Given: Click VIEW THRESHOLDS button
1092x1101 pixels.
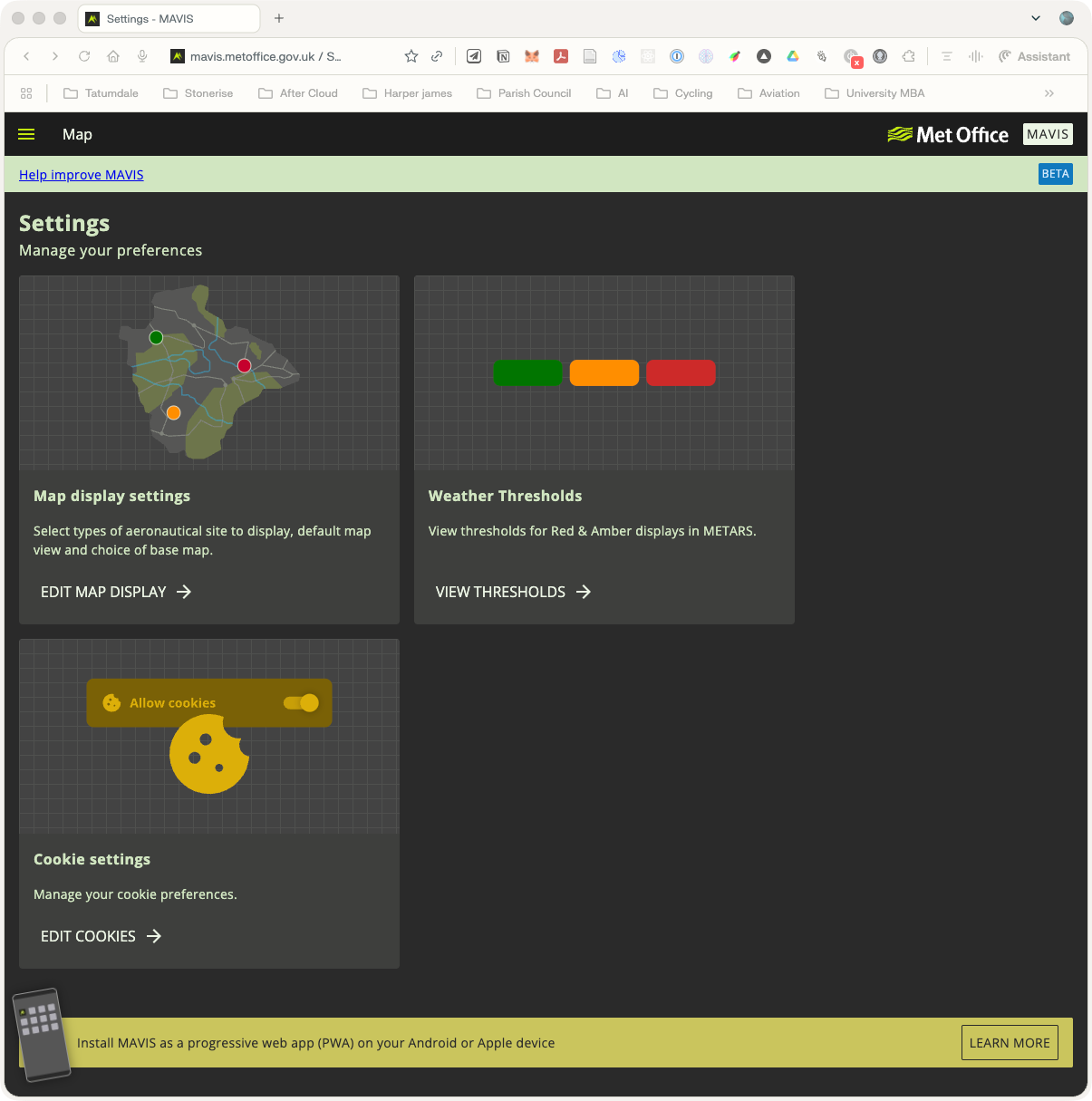Looking at the screenshot, I should pos(513,592).
